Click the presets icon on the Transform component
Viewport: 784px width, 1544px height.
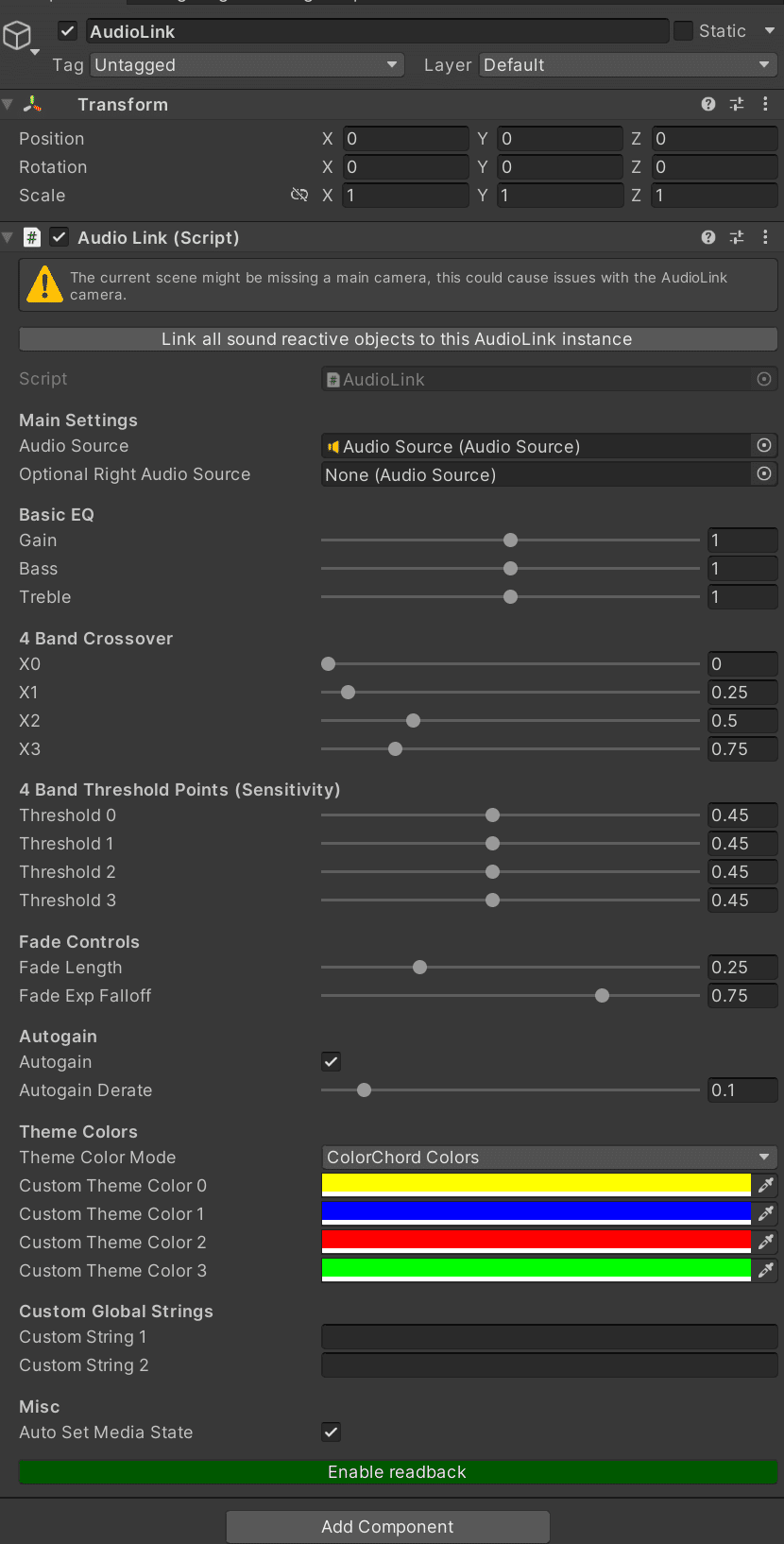coord(737,104)
